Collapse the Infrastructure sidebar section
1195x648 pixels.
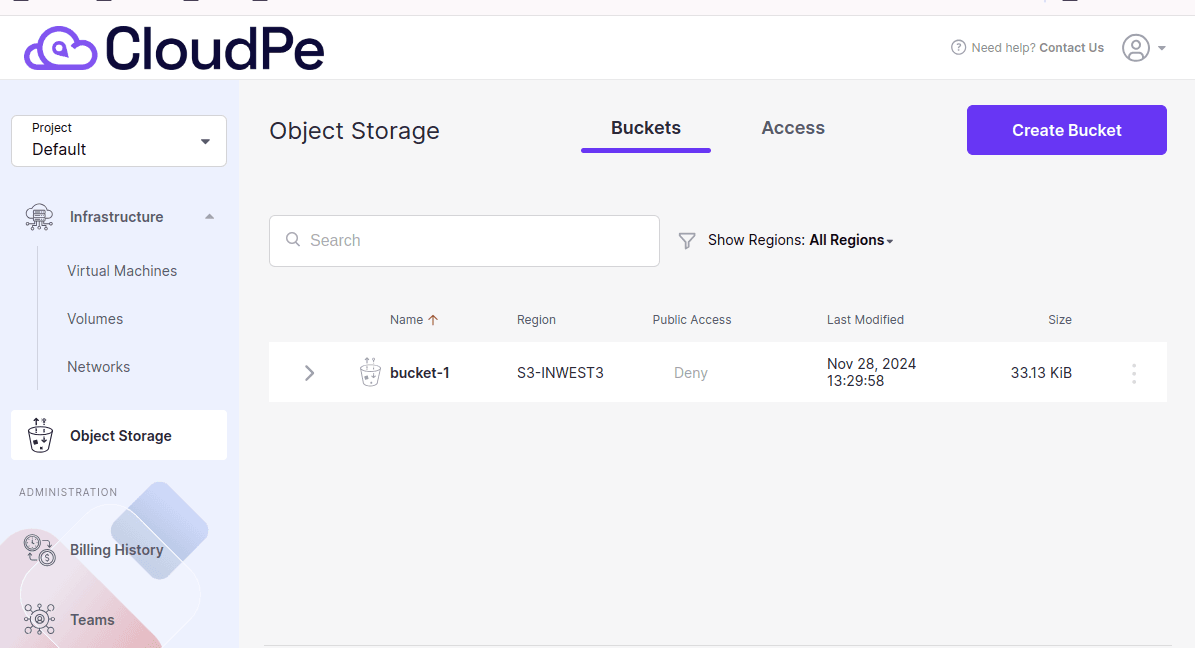pos(209,216)
